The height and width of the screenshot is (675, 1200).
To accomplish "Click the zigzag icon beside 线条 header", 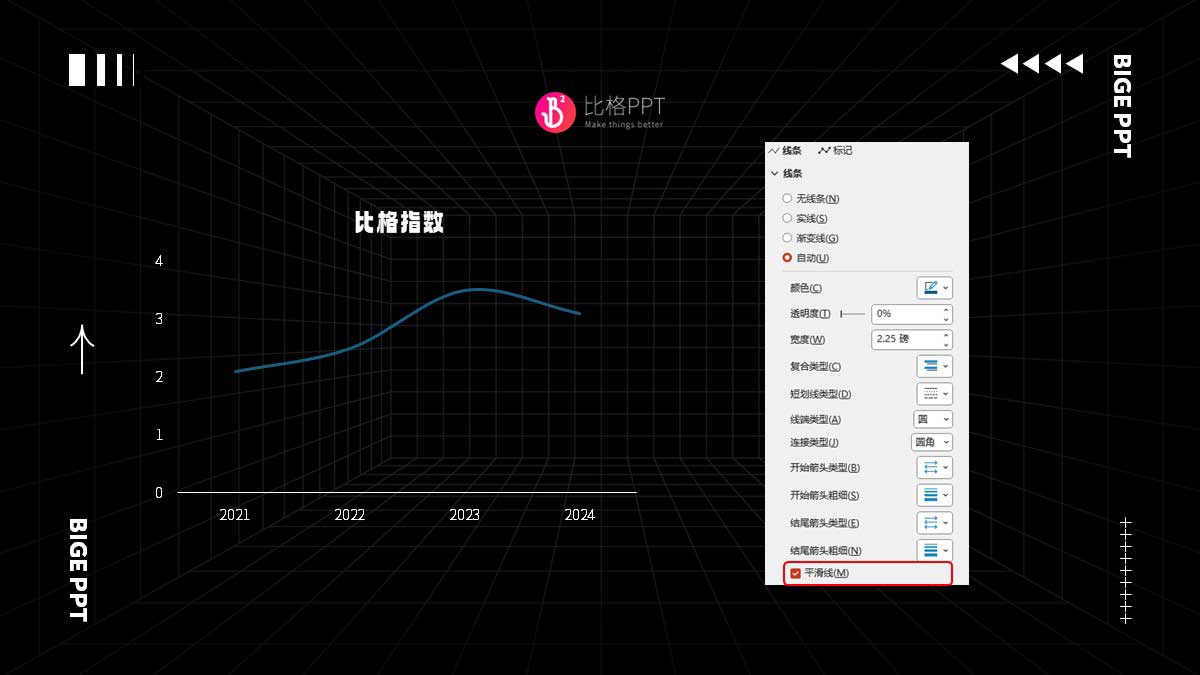I will point(775,150).
